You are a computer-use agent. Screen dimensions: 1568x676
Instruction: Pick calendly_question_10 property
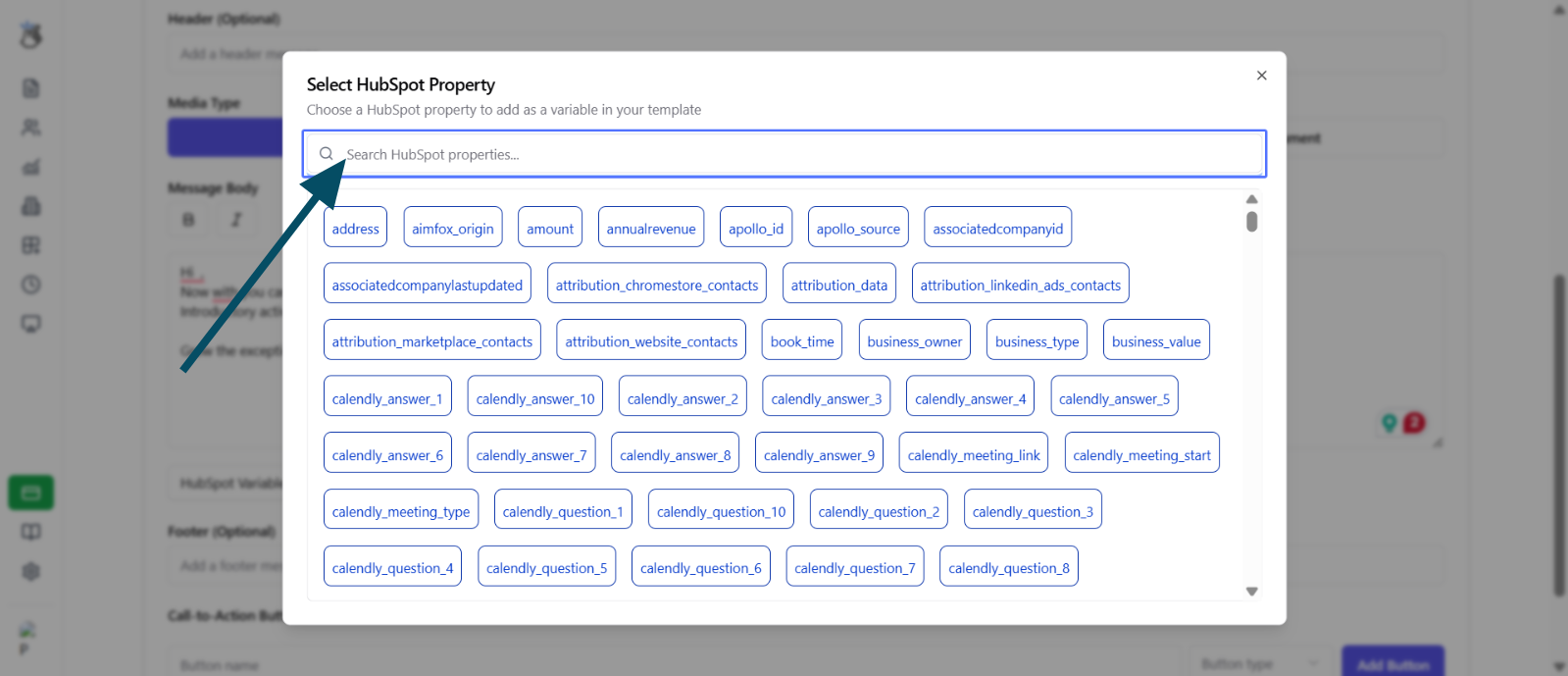722,510
